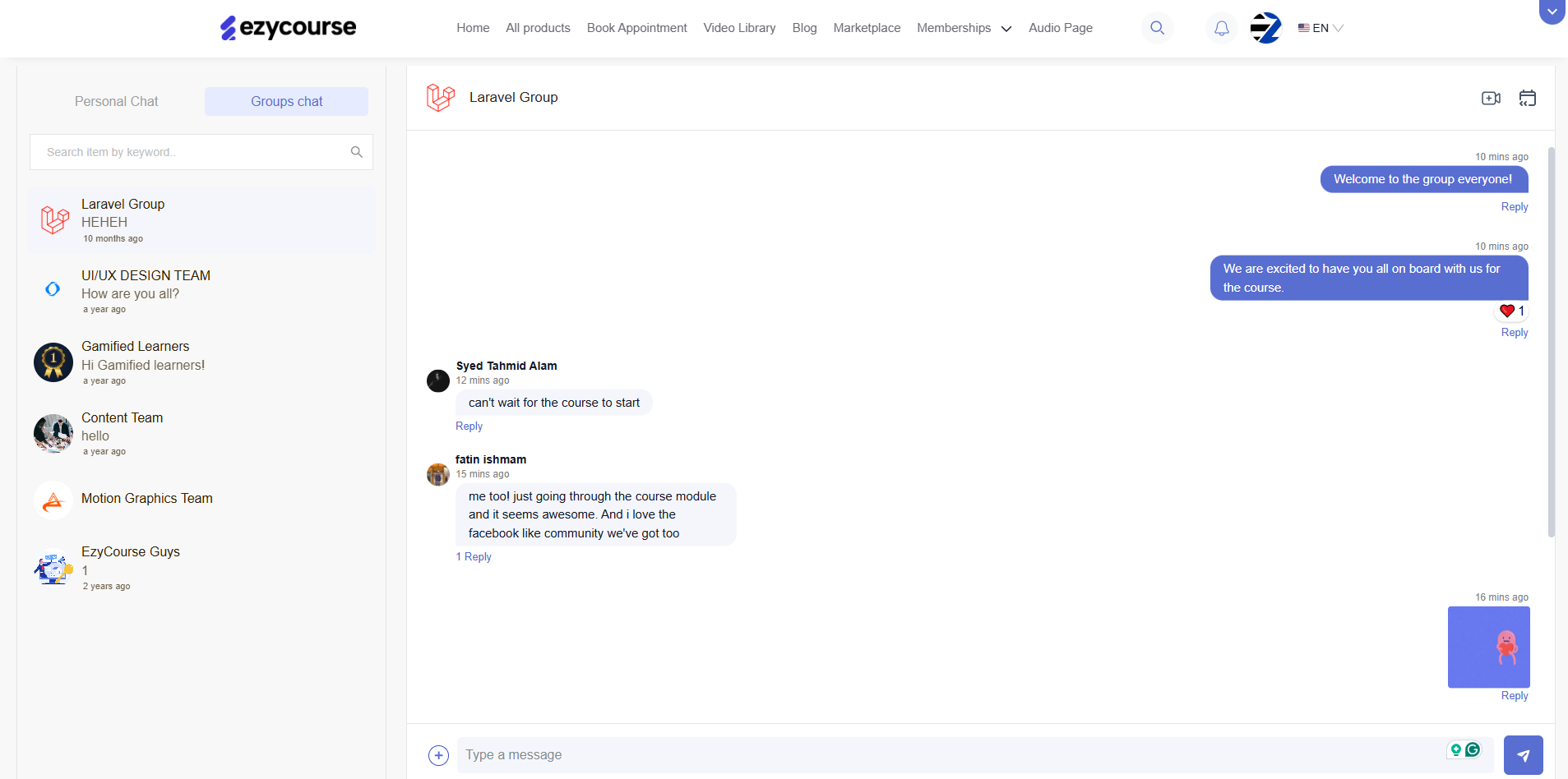The width and height of the screenshot is (1568, 779).
Task: Click the search magnifier in chat sidebar
Action: (x=357, y=152)
